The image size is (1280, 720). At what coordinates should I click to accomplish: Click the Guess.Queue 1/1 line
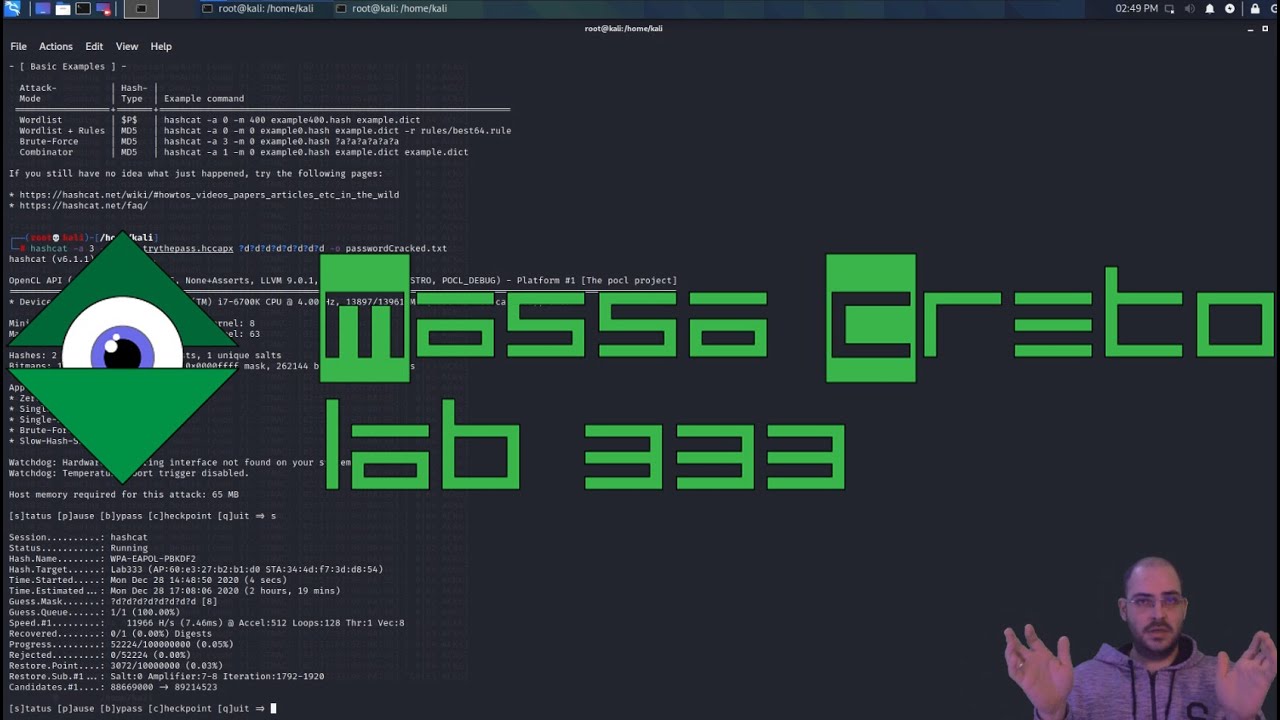point(92,613)
